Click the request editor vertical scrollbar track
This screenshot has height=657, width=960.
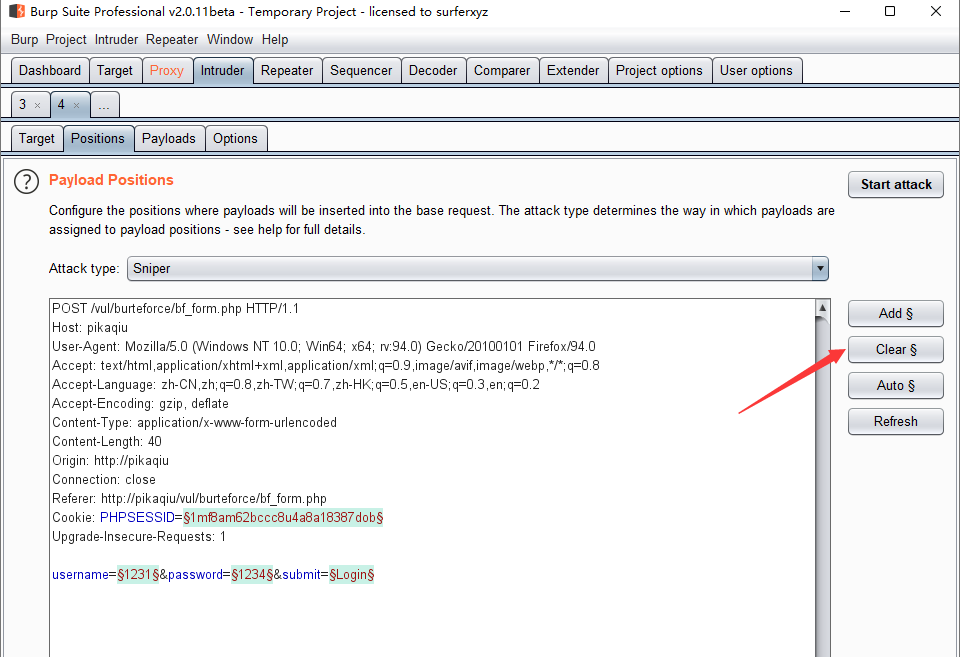[823, 487]
